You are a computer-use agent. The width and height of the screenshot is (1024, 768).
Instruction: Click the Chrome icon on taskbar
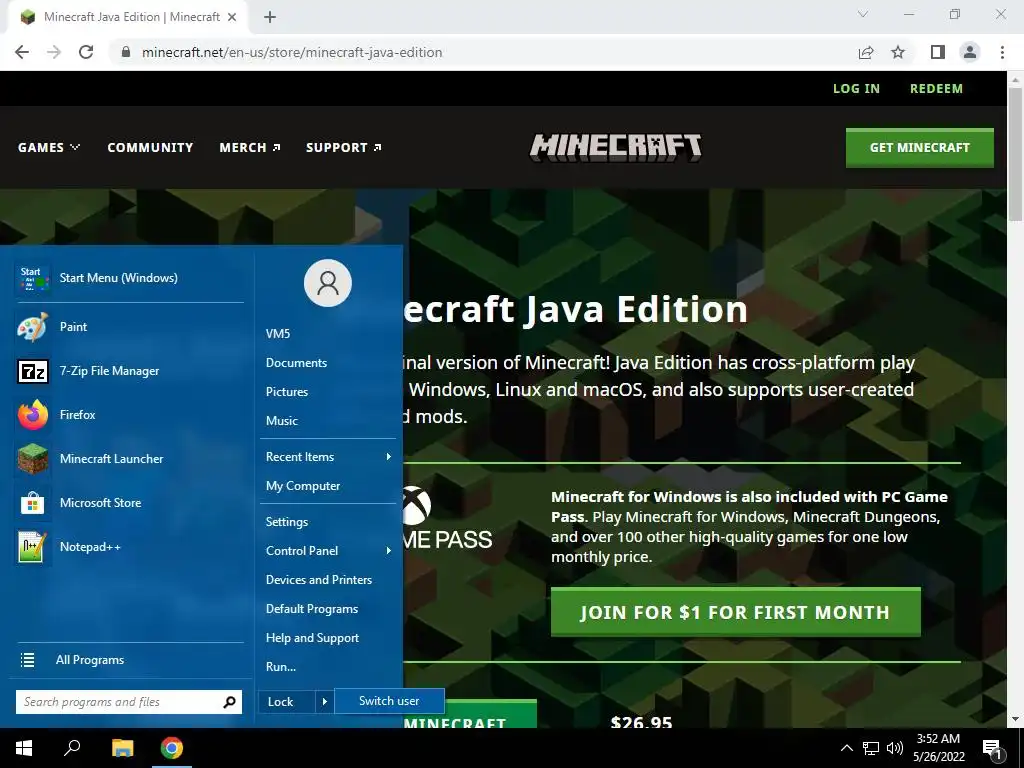172,748
